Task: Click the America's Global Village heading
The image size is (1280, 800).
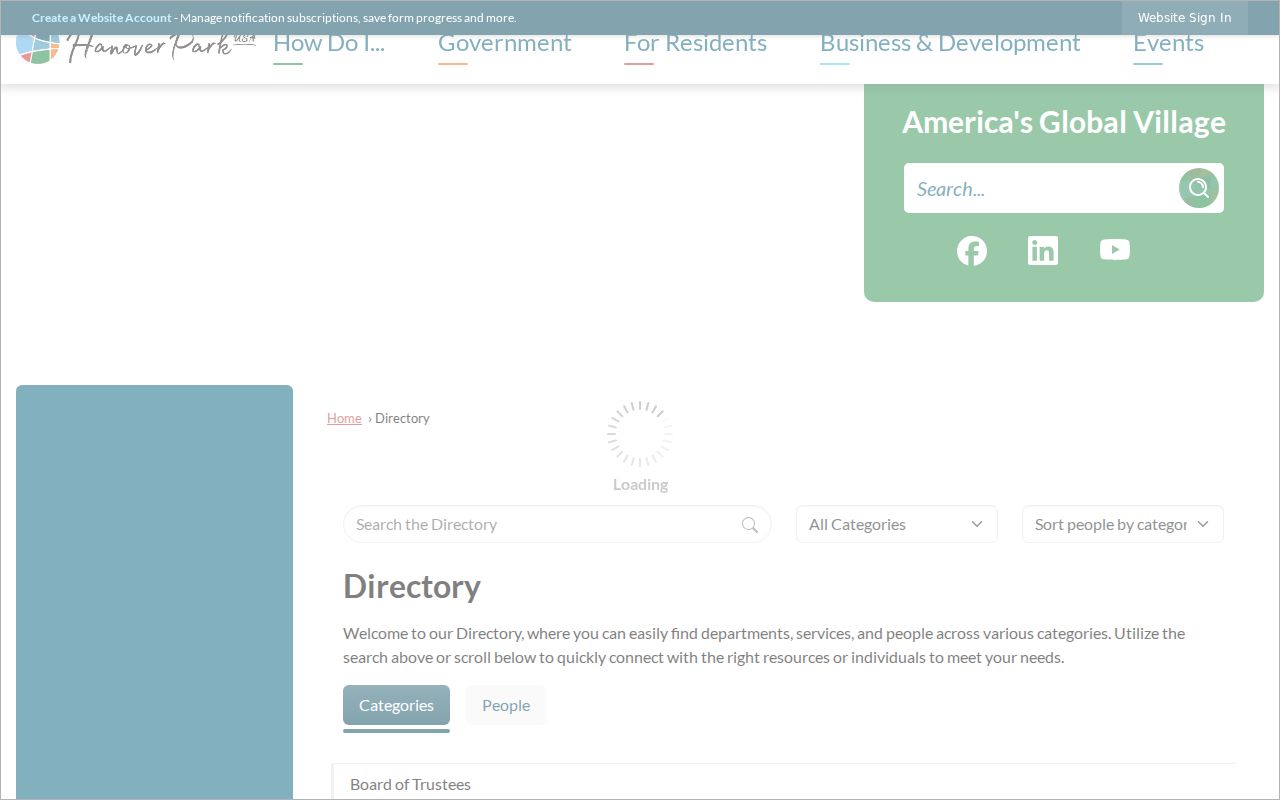Action: [x=1064, y=122]
